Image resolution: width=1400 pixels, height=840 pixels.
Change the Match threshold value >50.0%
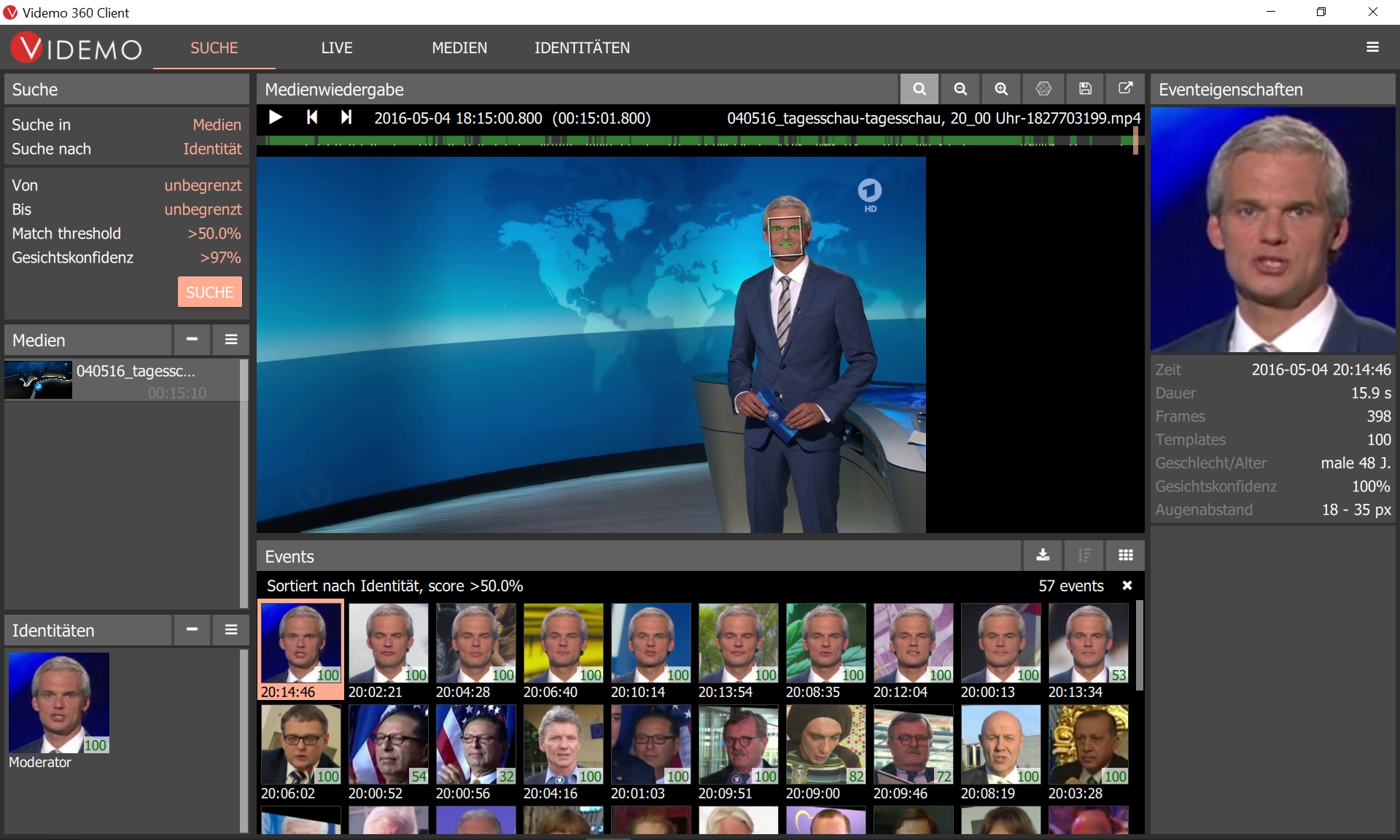pos(214,233)
